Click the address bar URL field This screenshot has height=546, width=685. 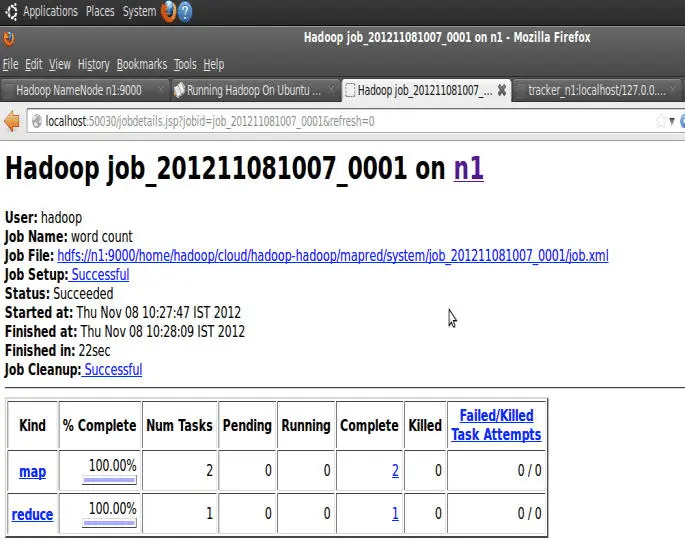pyautogui.click(x=341, y=121)
